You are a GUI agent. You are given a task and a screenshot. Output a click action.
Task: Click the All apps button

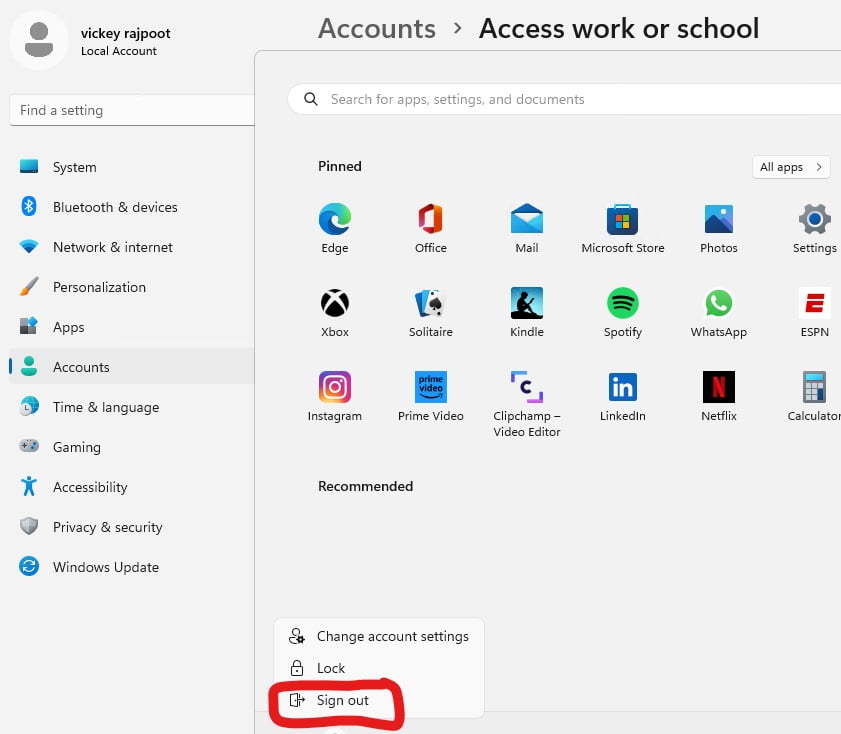pyautogui.click(x=791, y=167)
